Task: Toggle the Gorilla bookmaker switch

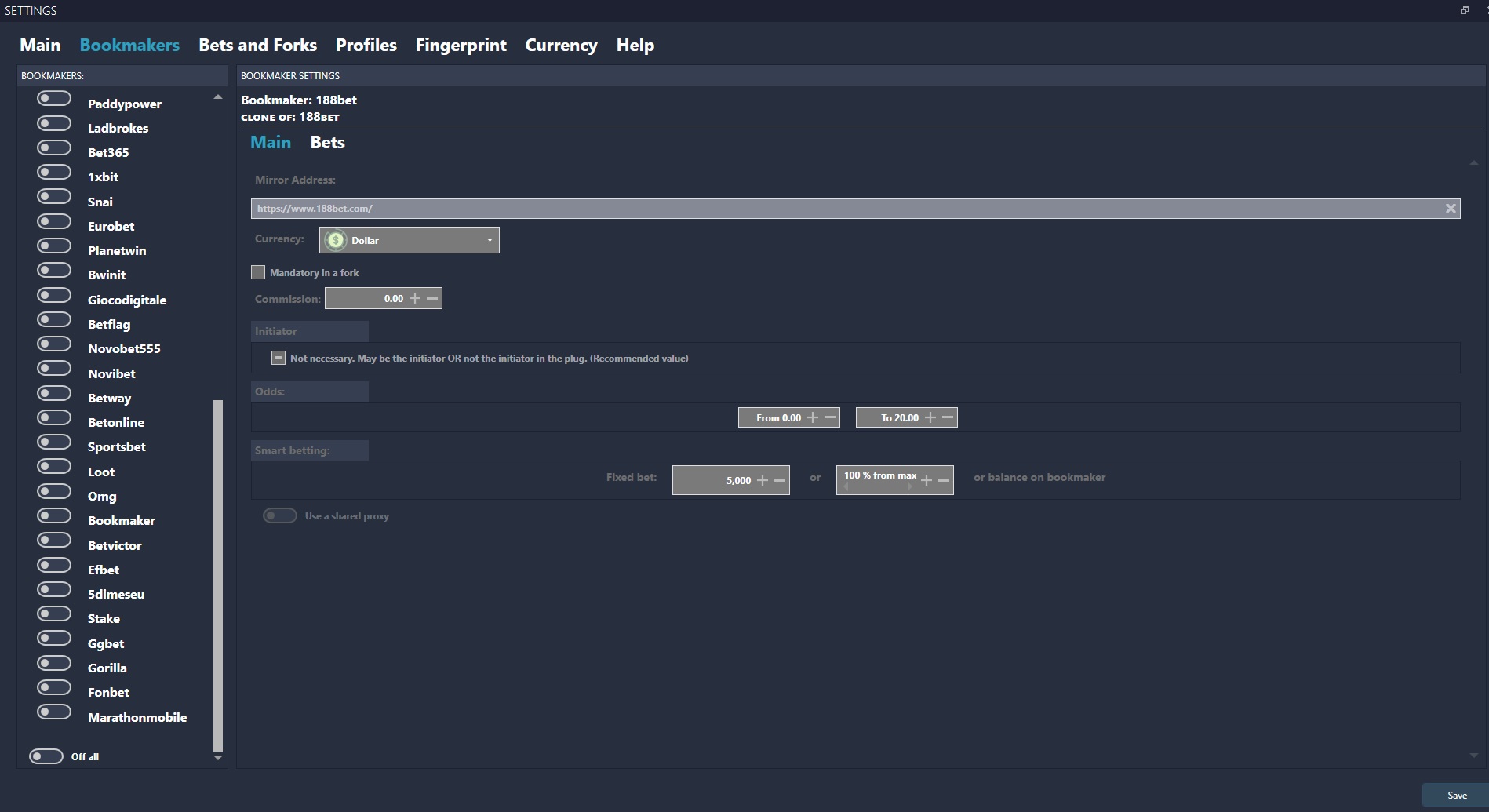Action: (54, 663)
